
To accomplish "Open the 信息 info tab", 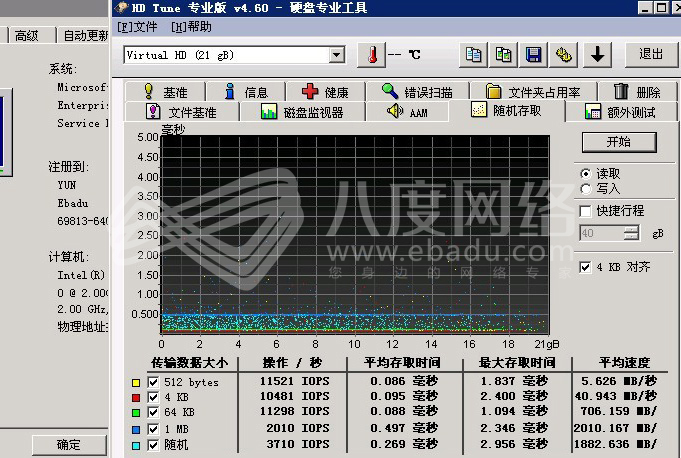I will (246, 92).
